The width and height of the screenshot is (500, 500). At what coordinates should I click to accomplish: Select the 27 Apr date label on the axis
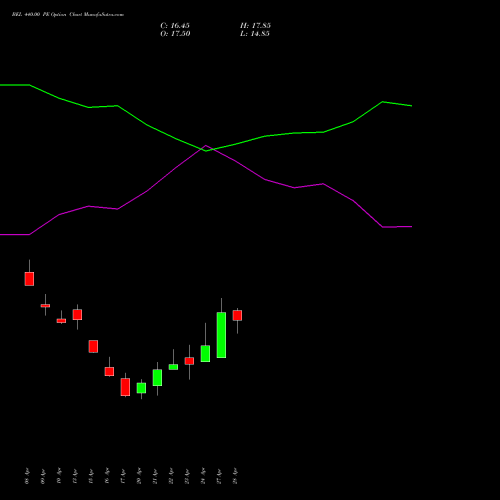(219, 476)
